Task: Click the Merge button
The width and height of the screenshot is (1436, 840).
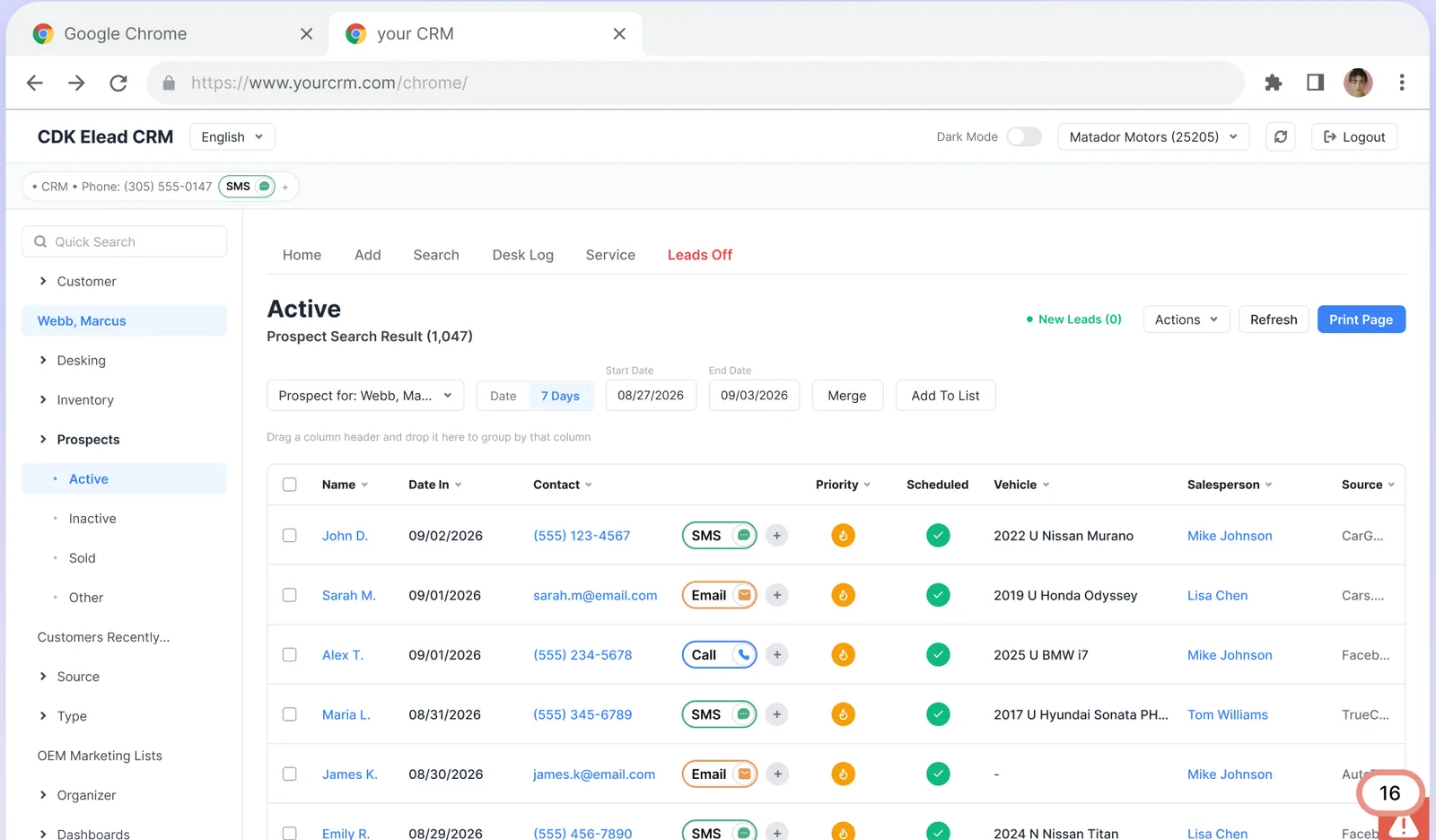Action: tap(847, 396)
